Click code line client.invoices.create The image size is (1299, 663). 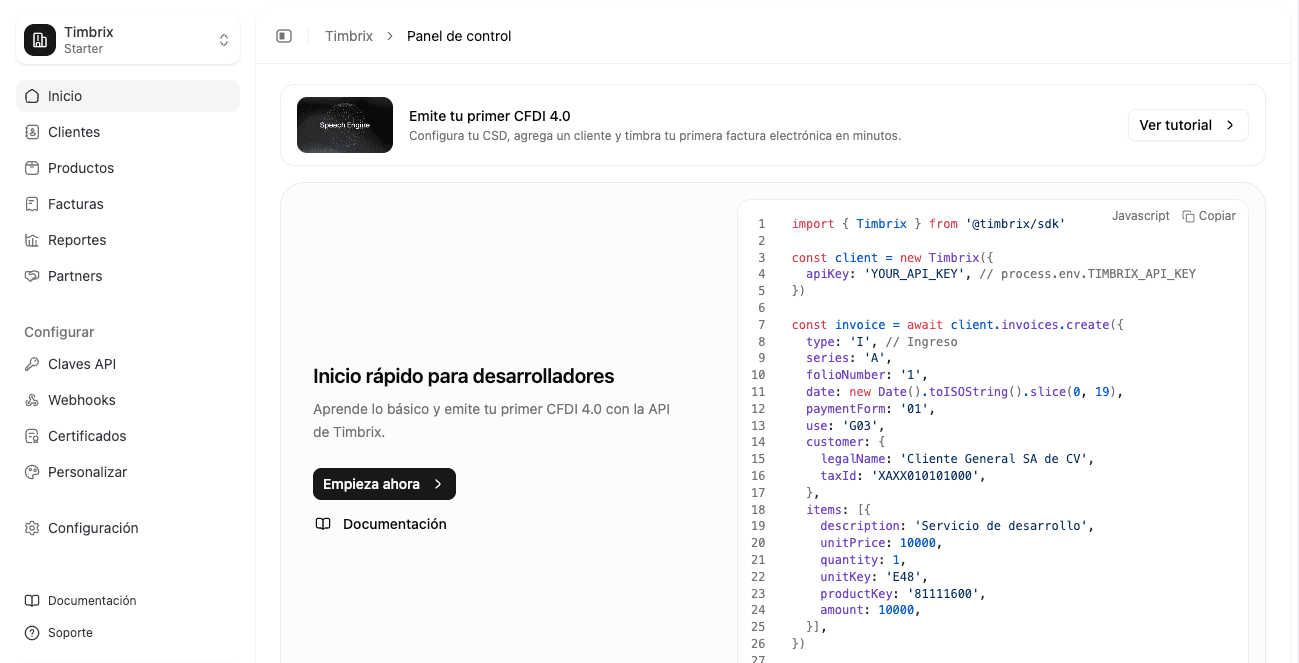click(x=959, y=325)
